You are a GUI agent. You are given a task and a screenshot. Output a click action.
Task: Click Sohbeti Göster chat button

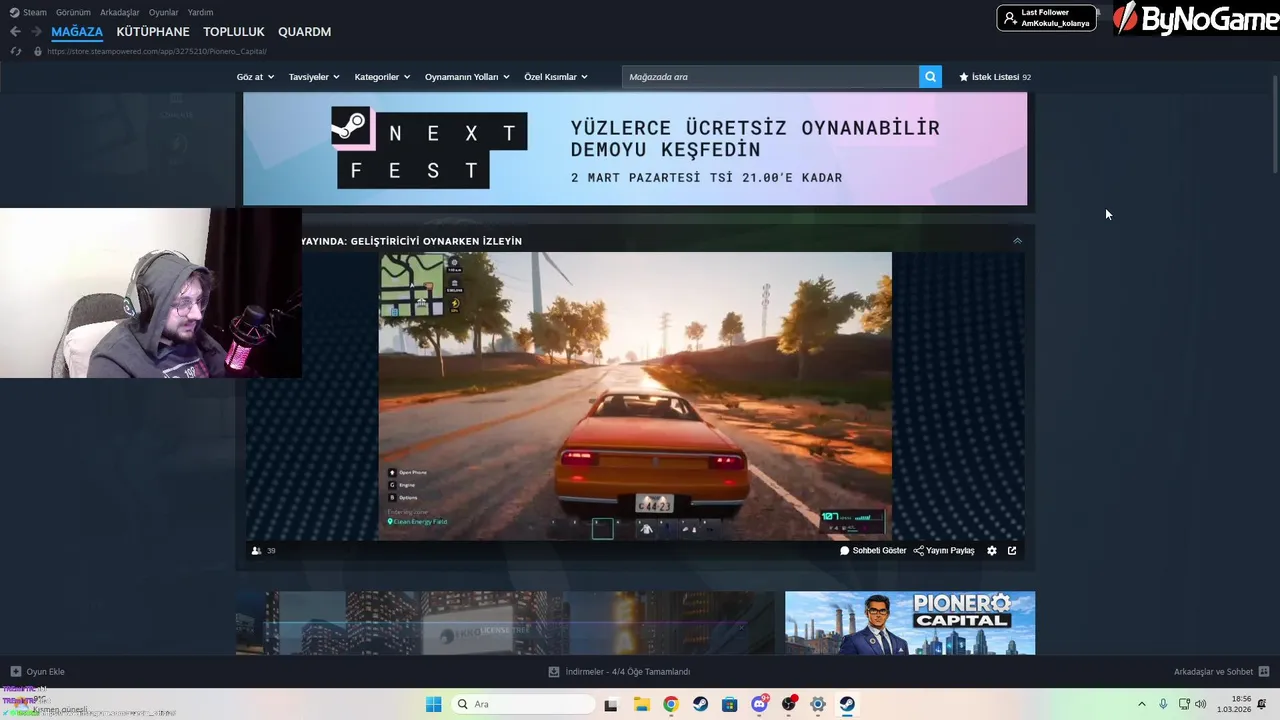pyautogui.click(x=873, y=551)
